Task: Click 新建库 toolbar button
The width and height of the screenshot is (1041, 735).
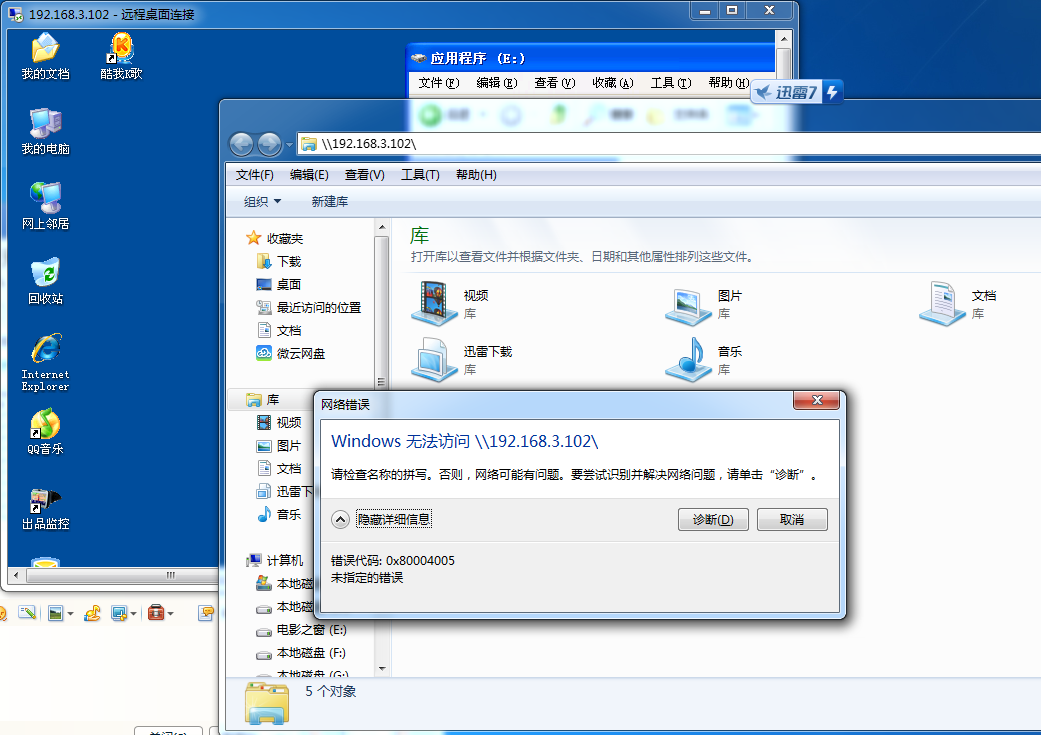Action: point(330,201)
